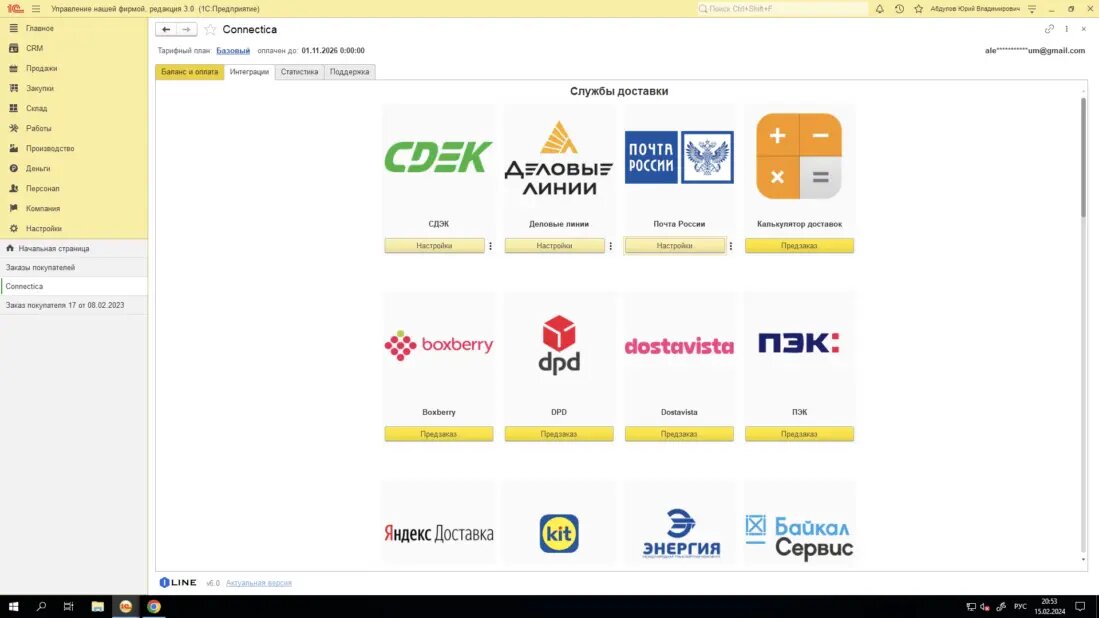1099x618 pixels.
Task: Open Продажи section in sidebar
Action: [74, 68]
